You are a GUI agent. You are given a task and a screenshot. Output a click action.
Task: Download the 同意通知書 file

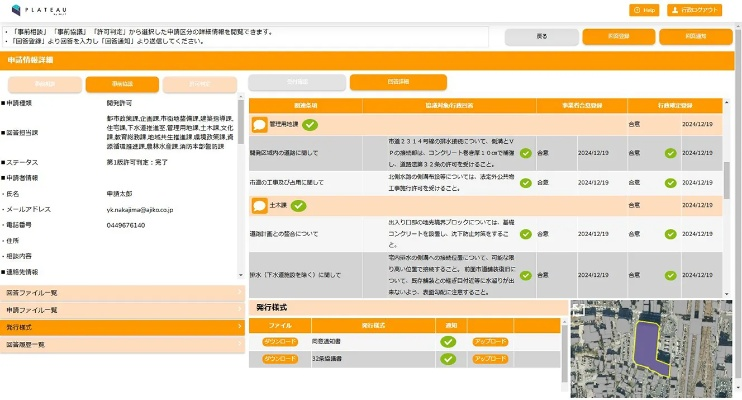pyautogui.click(x=280, y=341)
